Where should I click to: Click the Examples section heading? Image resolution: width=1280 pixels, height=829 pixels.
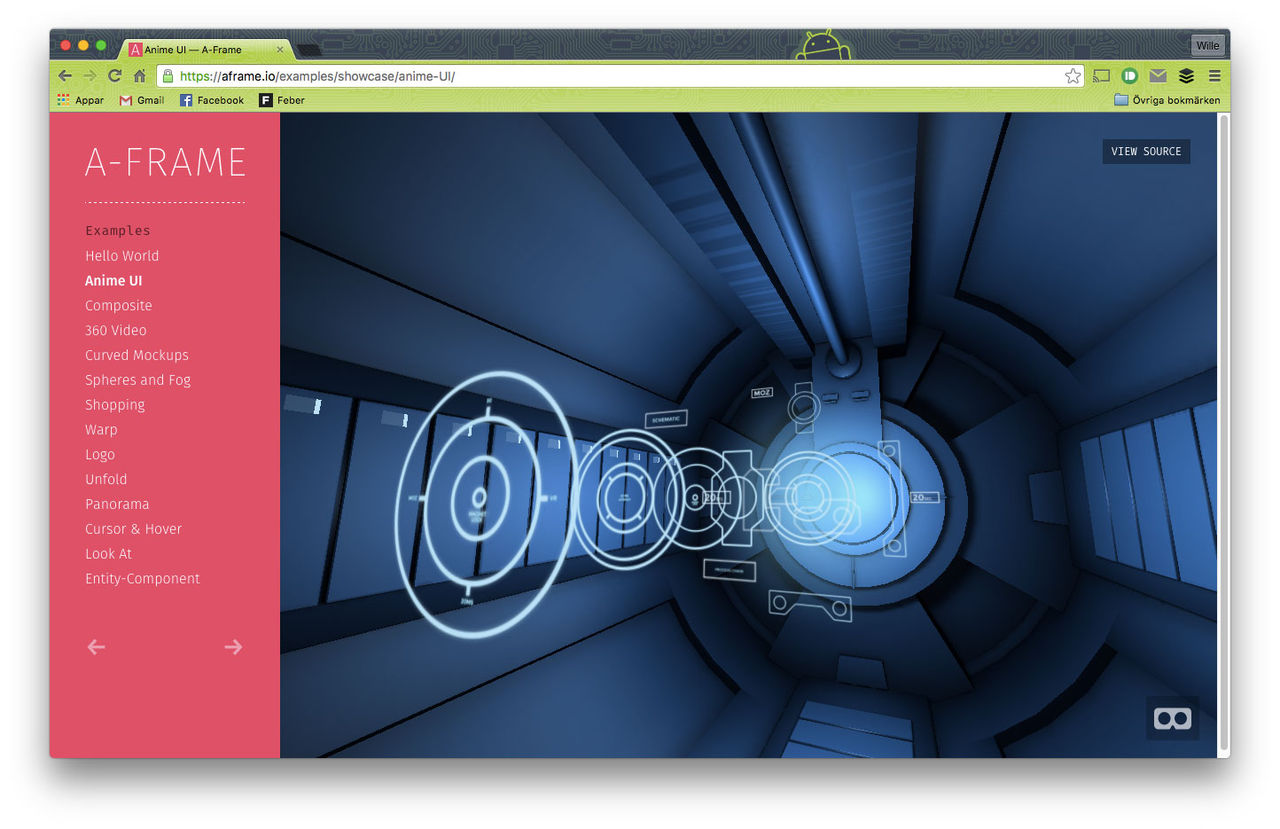(x=118, y=231)
